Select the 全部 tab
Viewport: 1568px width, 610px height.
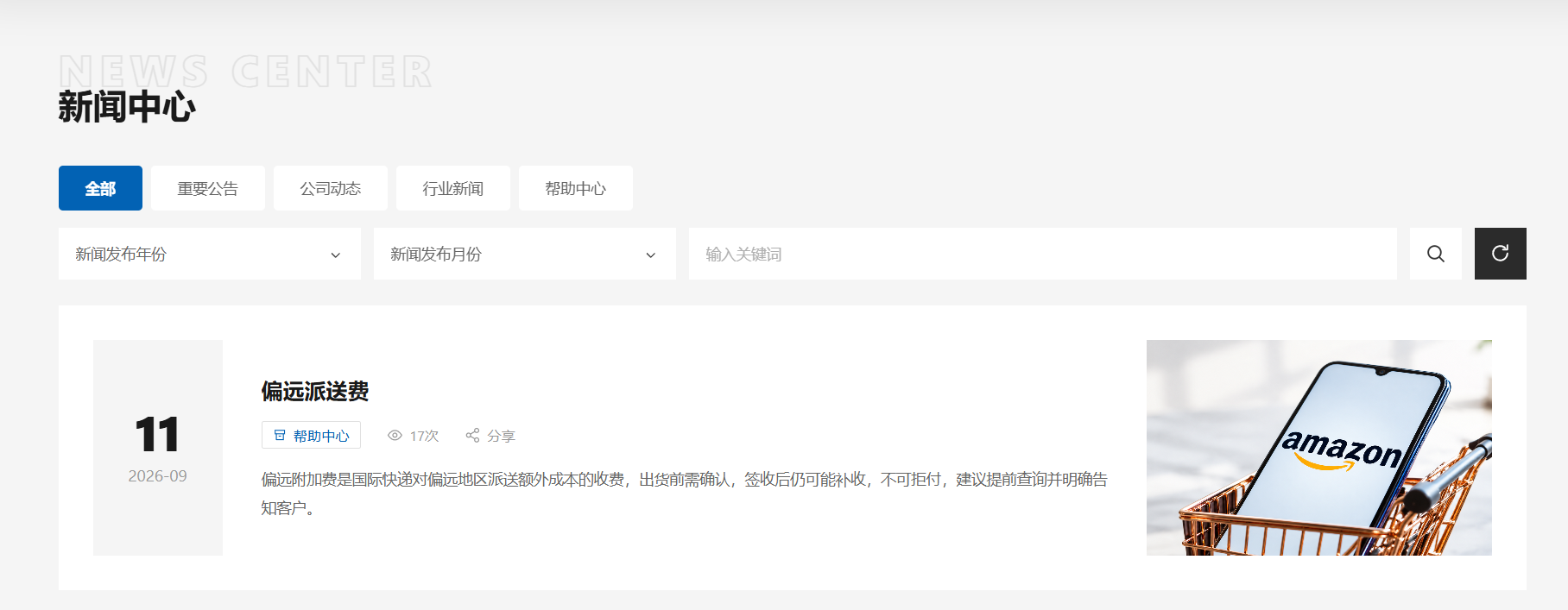[x=100, y=188]
